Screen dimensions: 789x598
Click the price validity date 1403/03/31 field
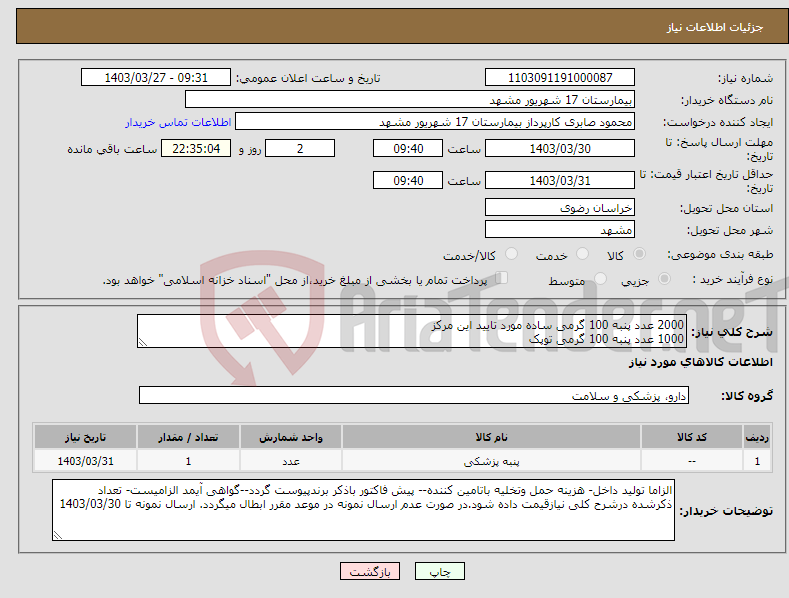pos(560,180)
